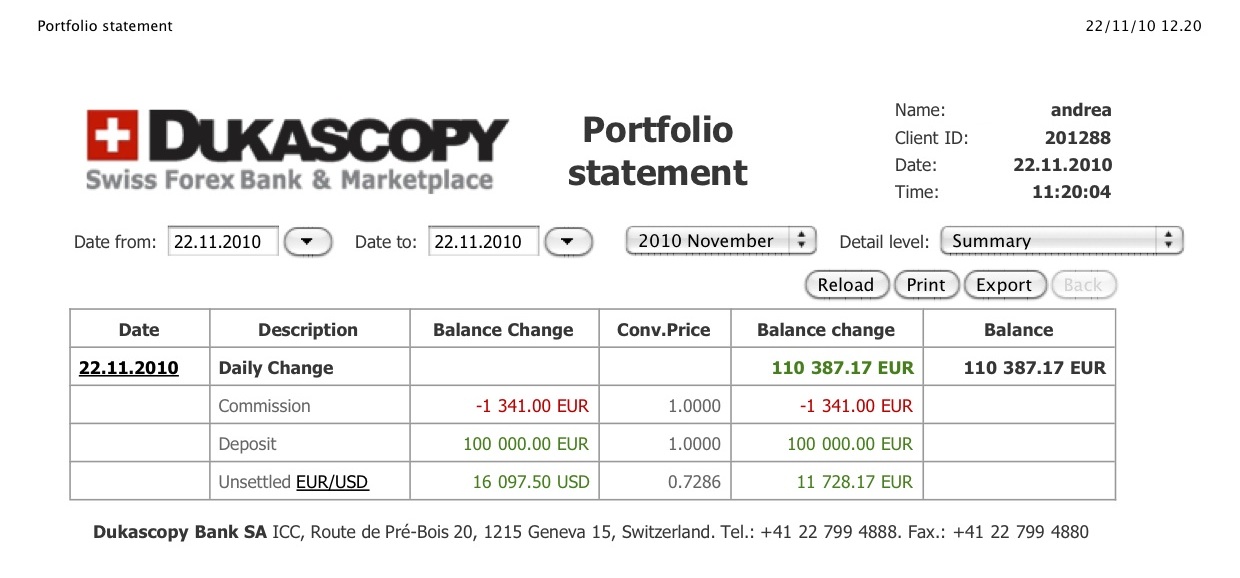Expand the 2010 November month selector
Image resolution: width=1240 pixels, height=578 pixels.
click(x=720, y=241)
